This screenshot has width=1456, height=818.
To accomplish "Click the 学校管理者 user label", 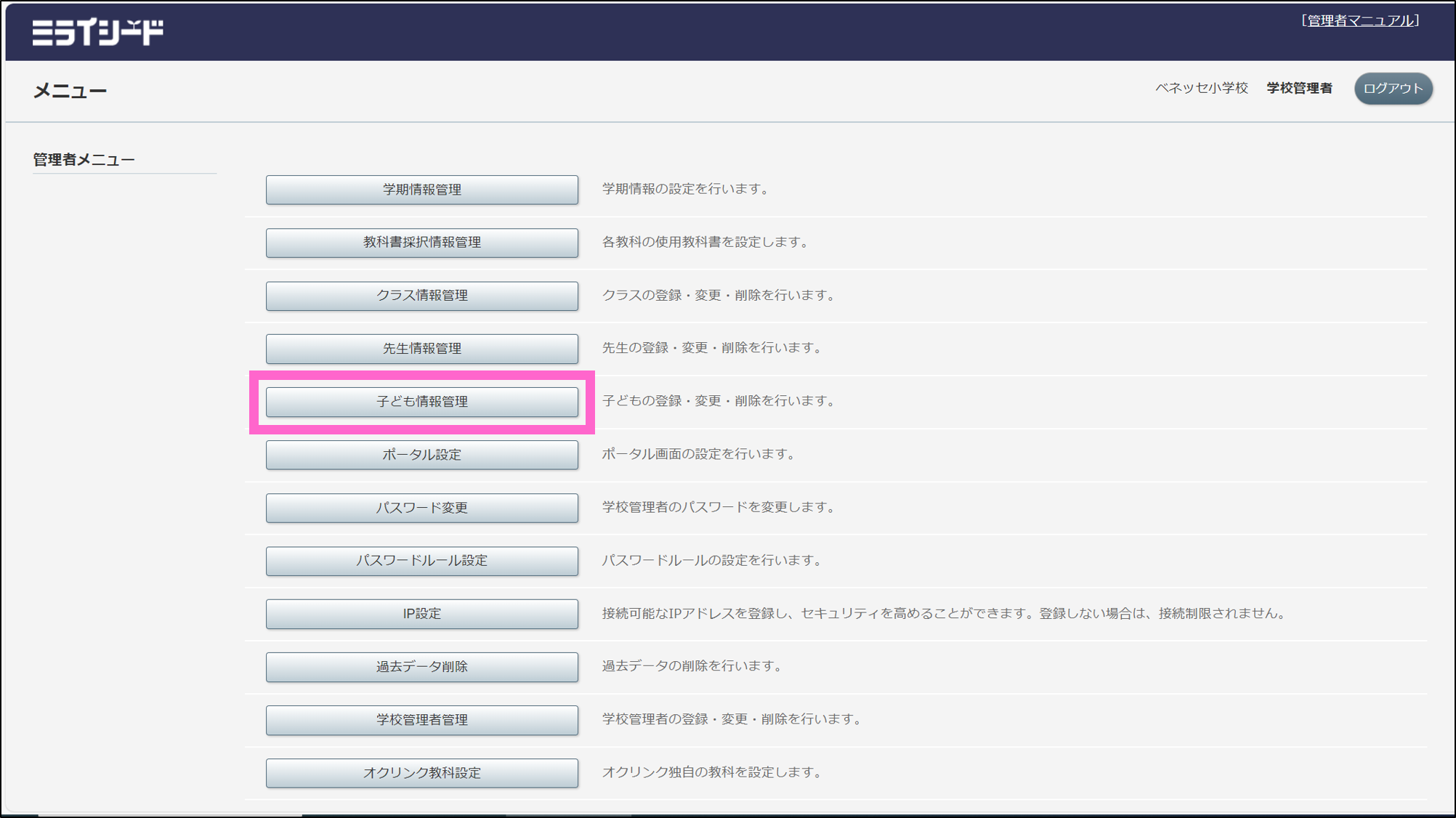I will 1299,88.
